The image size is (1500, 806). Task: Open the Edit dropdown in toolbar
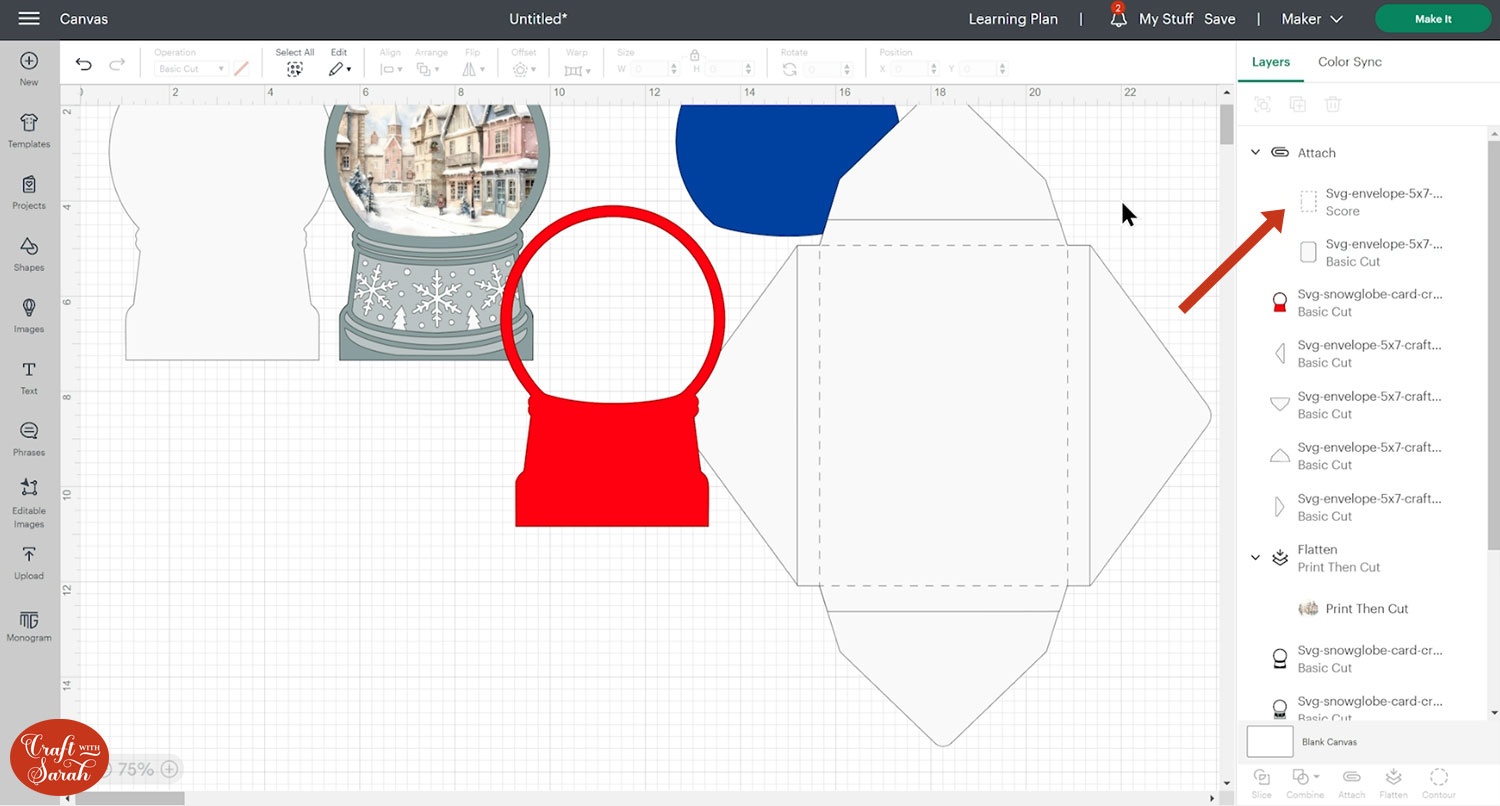pyautogui.click(x=339, y=69)
